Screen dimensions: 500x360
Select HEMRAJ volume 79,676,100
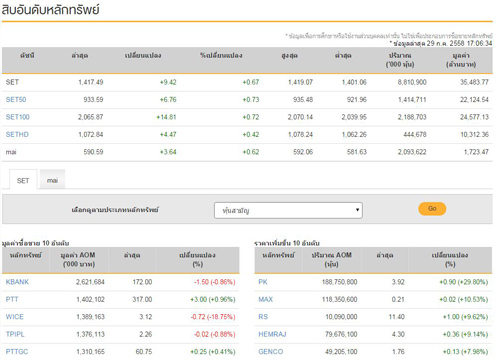(341, 334)
